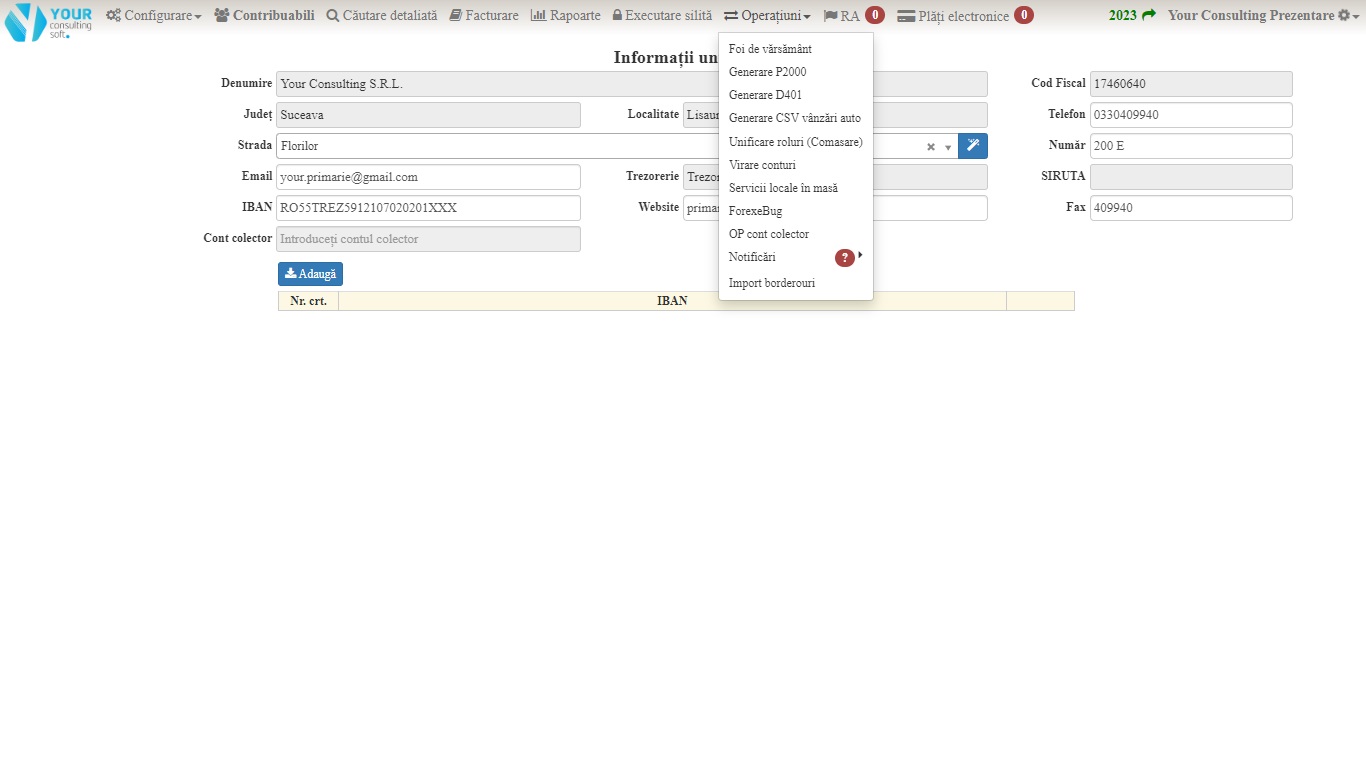Choose Generare D401 menu entry
Screen dimensions: 1366x768
[x=765, y=95]
